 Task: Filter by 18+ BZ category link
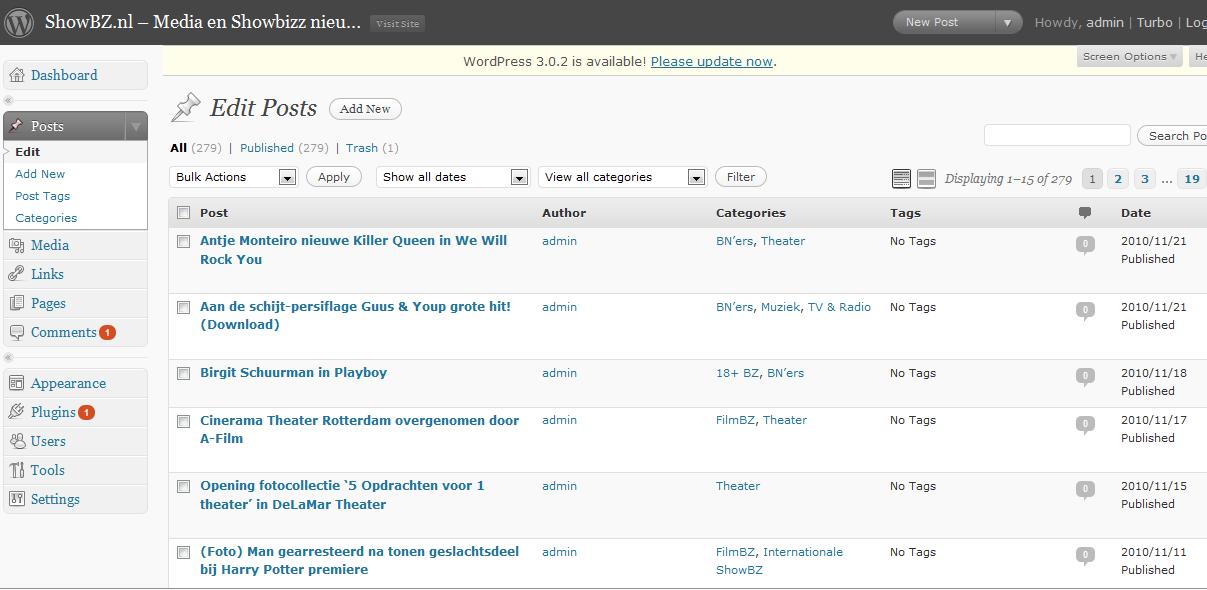(737, 373)
